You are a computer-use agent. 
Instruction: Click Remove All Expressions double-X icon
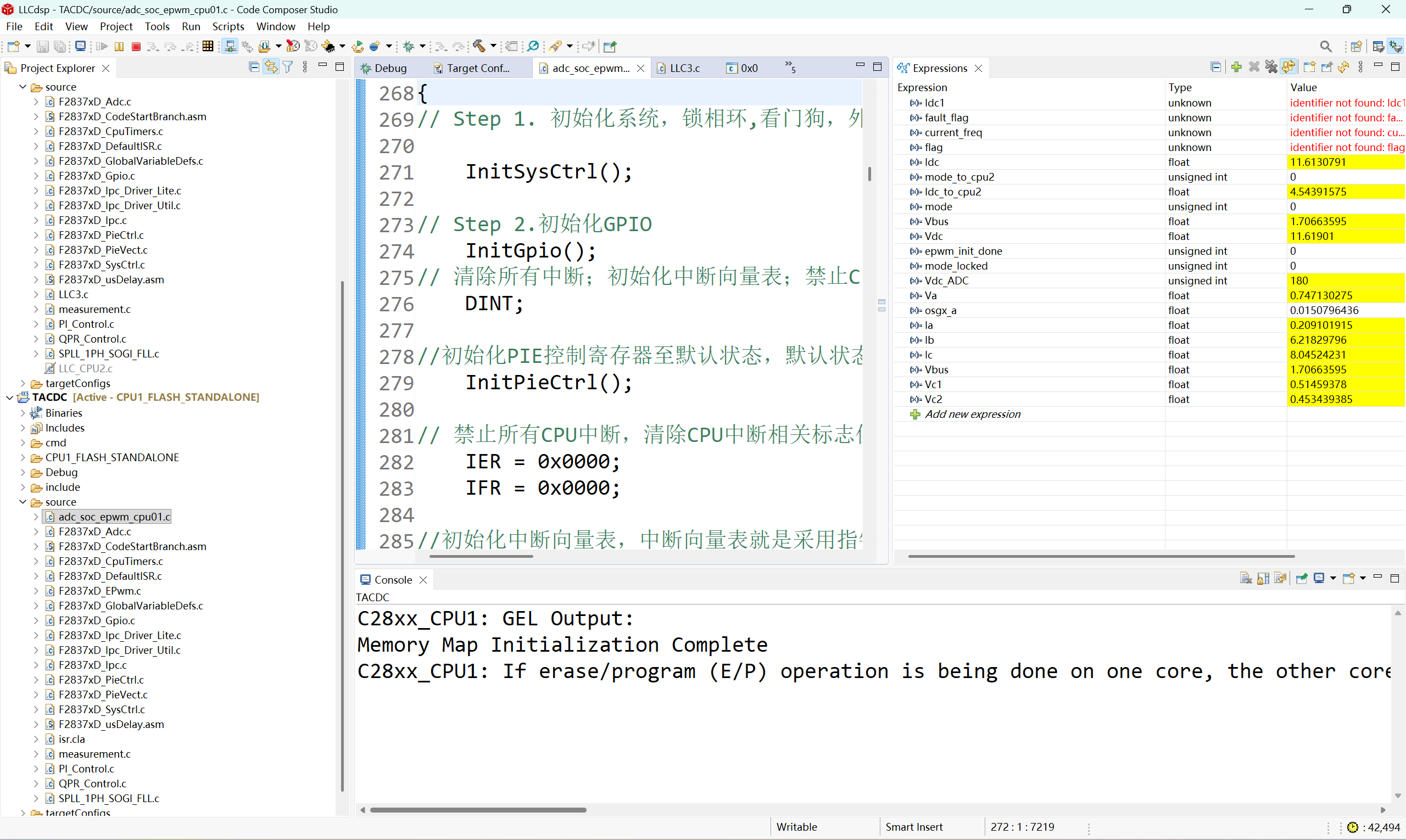pos(1271,68)
